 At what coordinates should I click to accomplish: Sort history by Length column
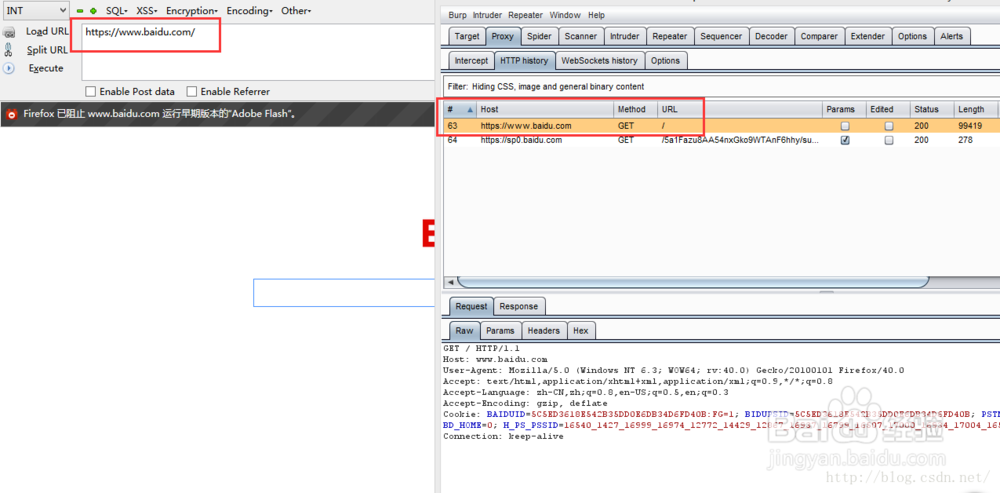tap(976, 109)
